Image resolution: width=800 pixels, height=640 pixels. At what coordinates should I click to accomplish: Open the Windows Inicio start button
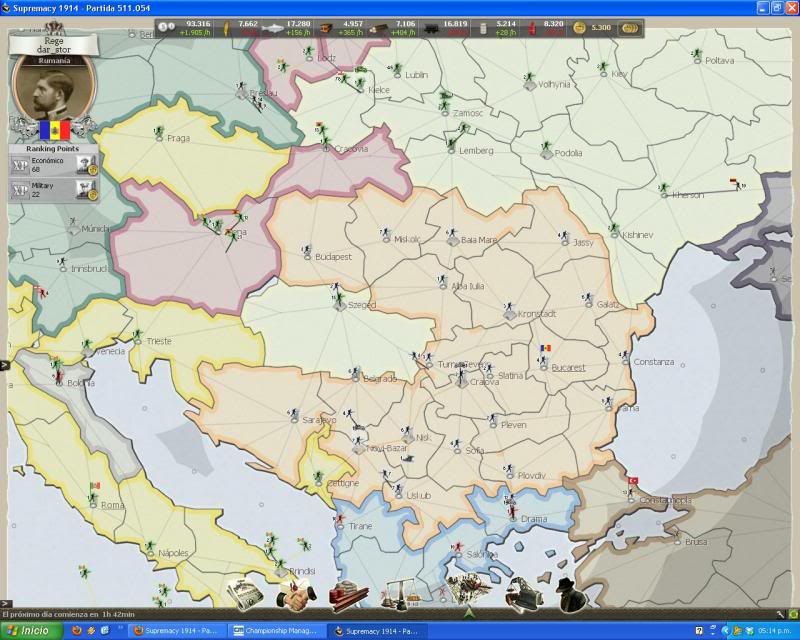click(x=31, y=631)
